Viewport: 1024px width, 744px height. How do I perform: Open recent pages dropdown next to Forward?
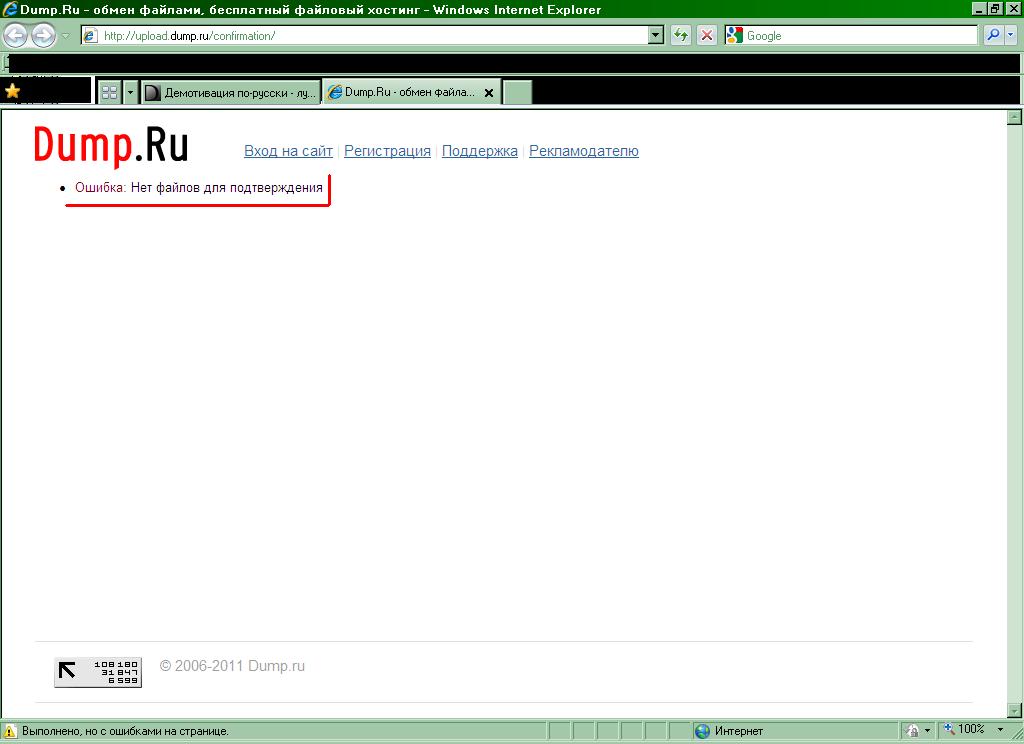[65, 36]
